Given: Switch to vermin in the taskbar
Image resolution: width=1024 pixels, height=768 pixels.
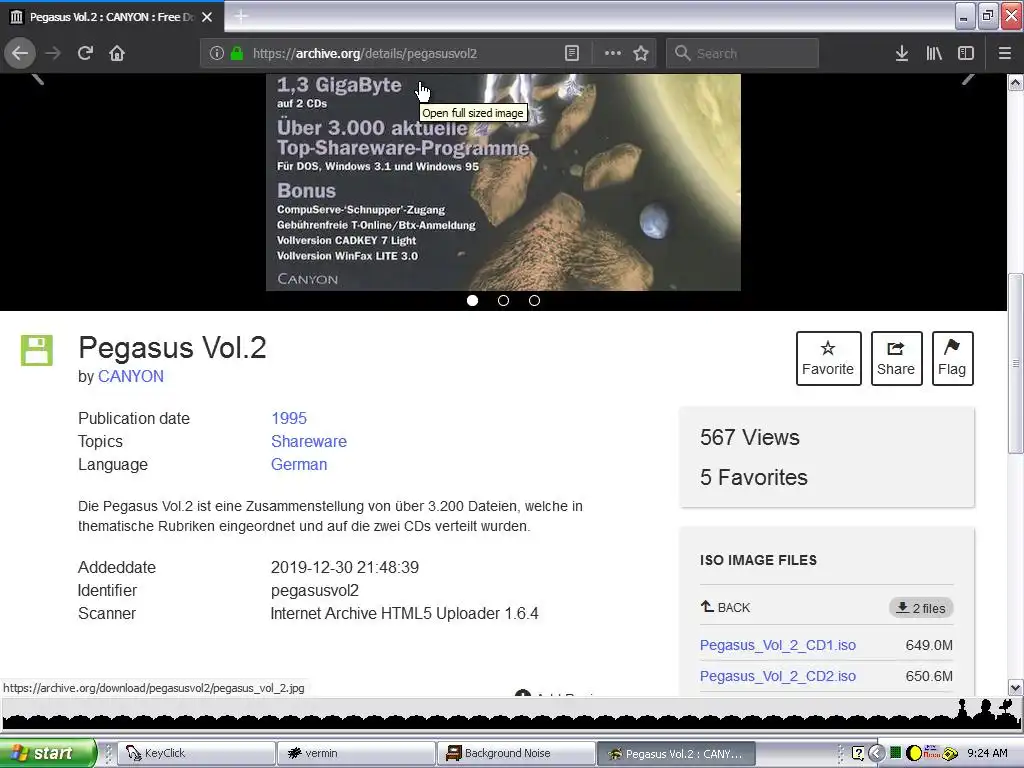Looking at the screenshot, I should 356,753.
